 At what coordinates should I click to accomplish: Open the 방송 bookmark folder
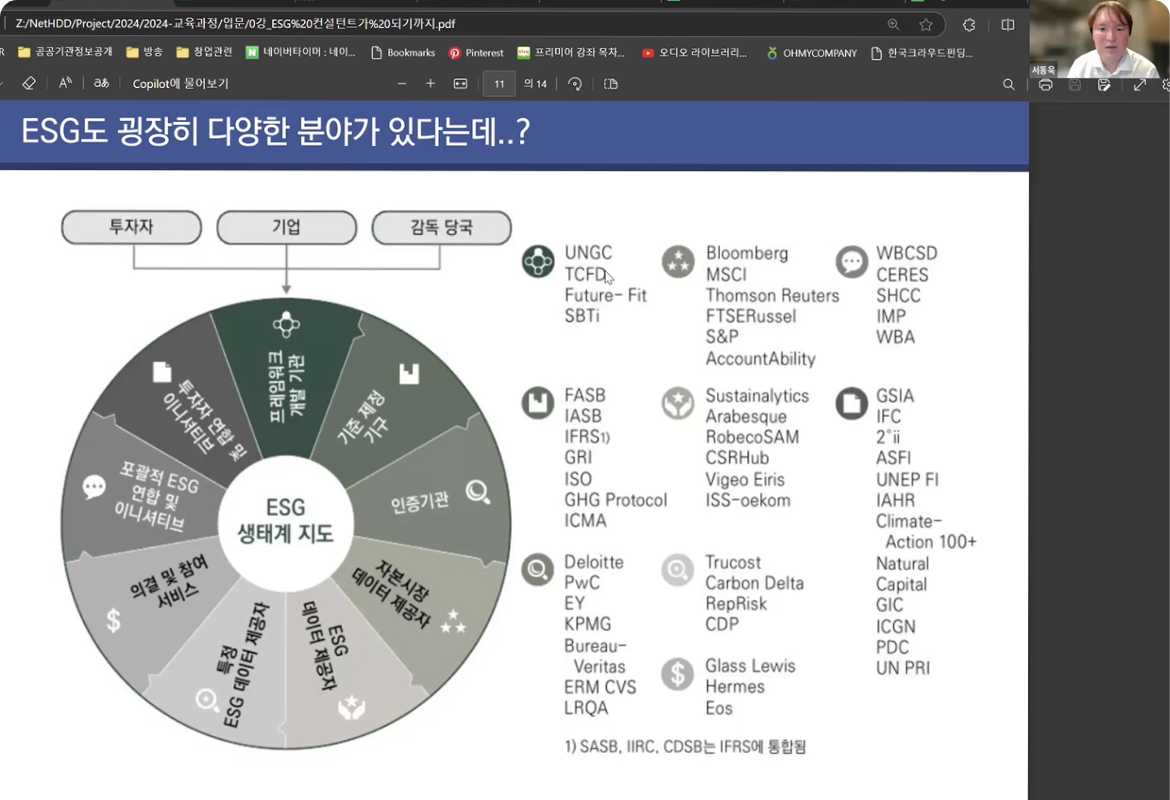(145, 52)
